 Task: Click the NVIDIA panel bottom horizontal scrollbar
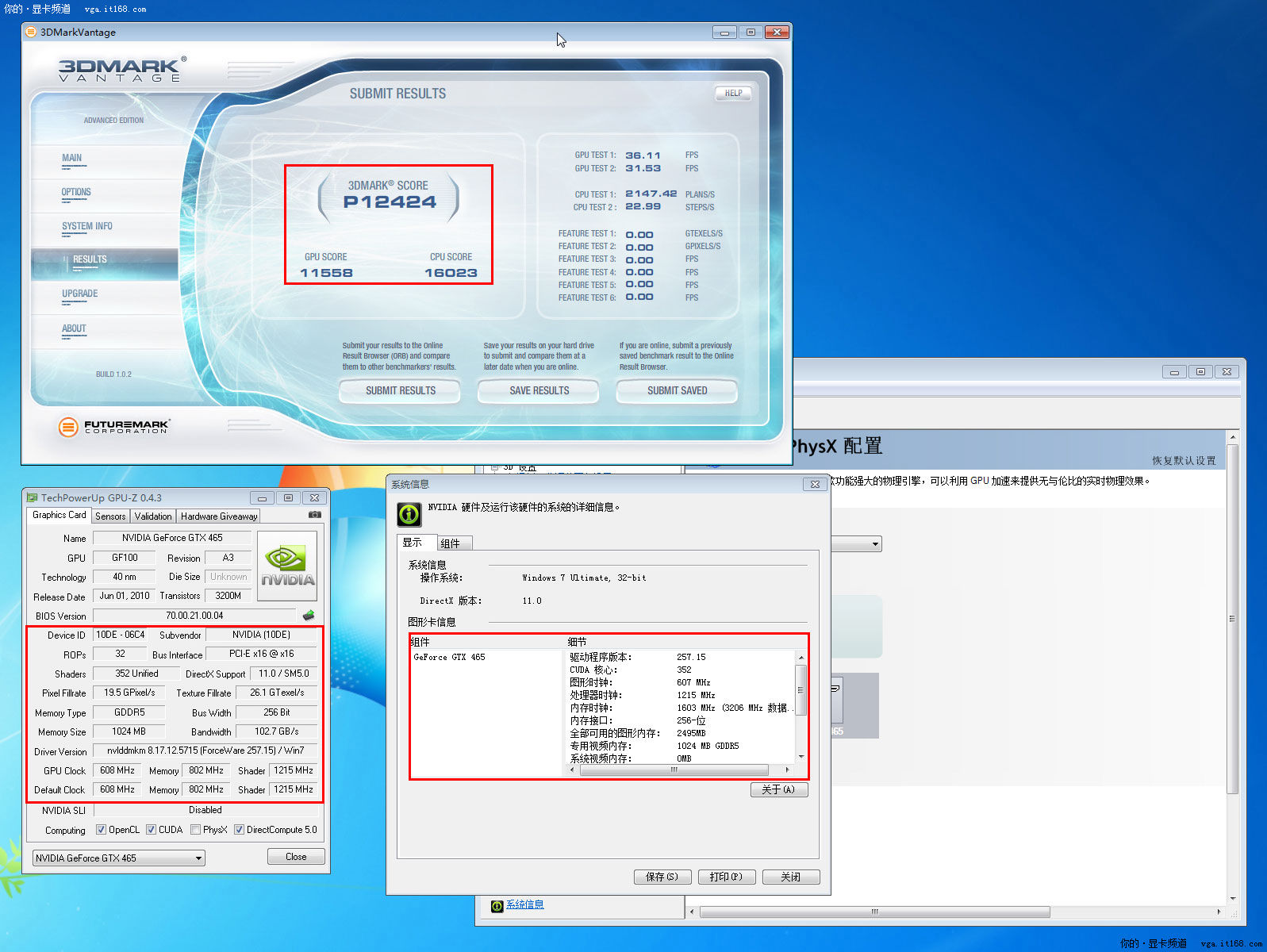click(x=875, y=912)
